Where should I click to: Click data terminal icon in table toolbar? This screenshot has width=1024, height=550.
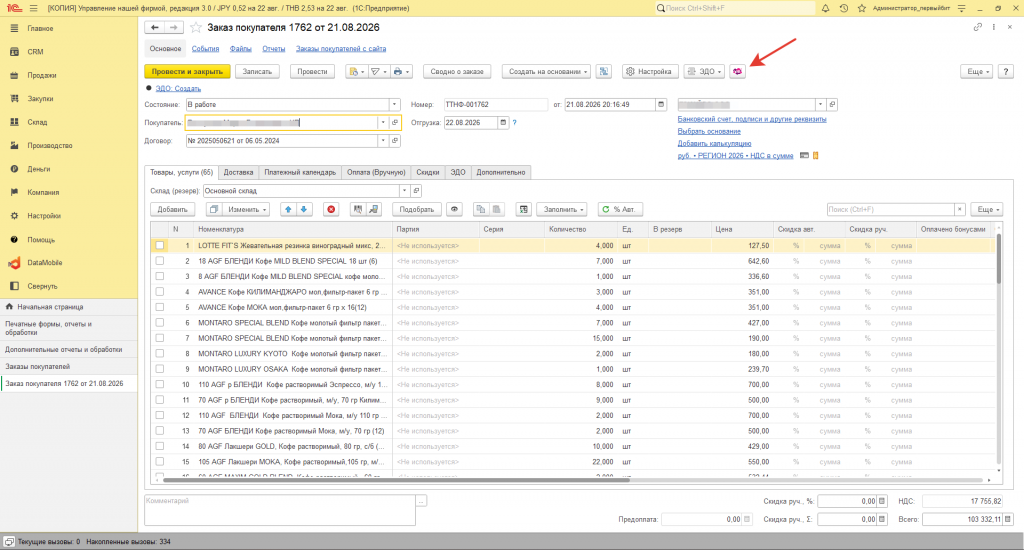point(374,209)
